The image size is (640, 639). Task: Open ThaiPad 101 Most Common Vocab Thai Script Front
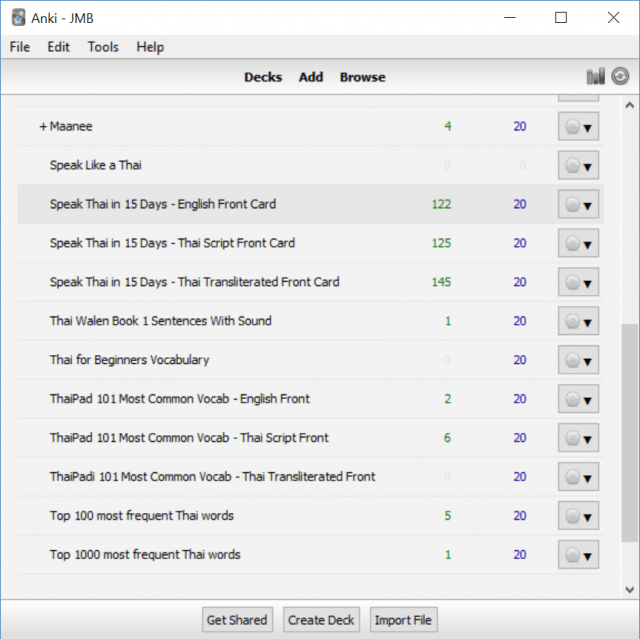point(189,438)
